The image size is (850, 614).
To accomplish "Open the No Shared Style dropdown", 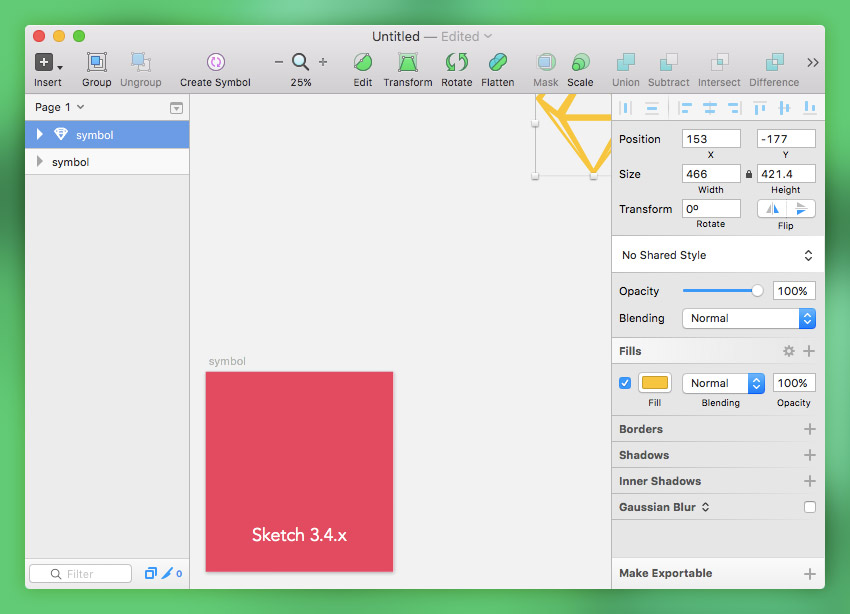I will coord(717,255).
